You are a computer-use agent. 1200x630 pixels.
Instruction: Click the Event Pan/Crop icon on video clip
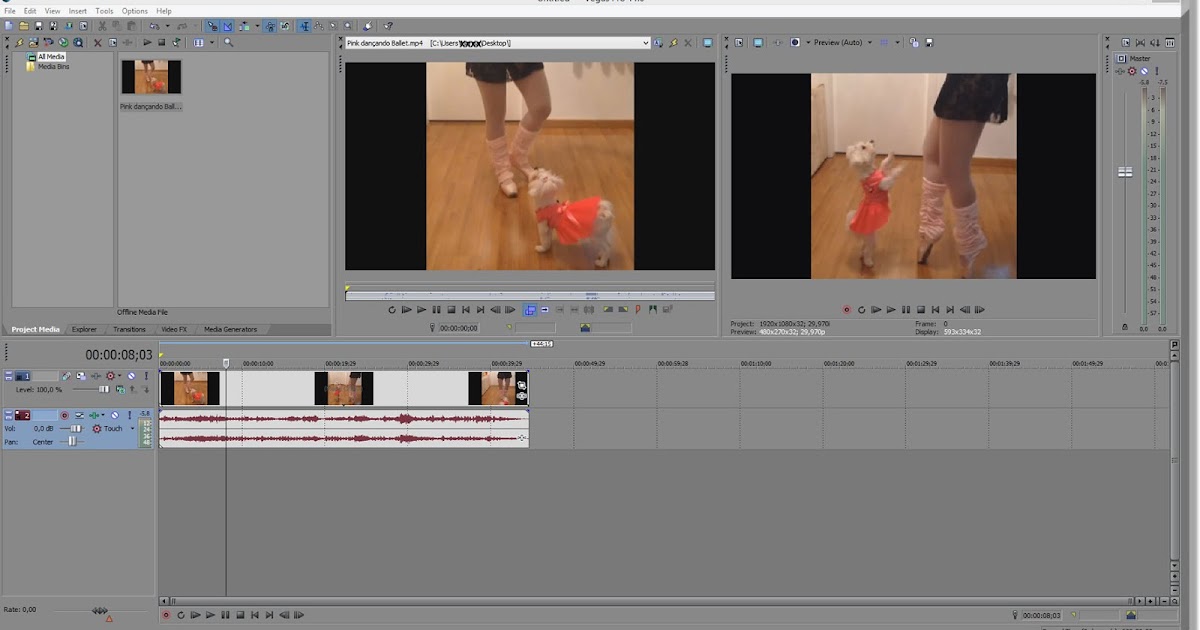click(x=521, y=385)
